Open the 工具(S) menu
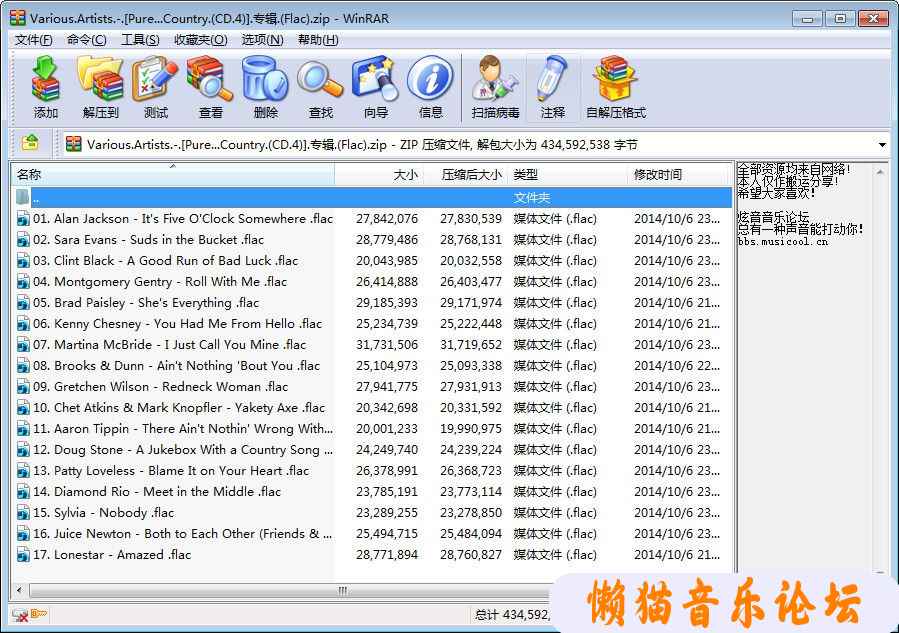This screenshot has width=899, height=633. click(x=140, y=40)
